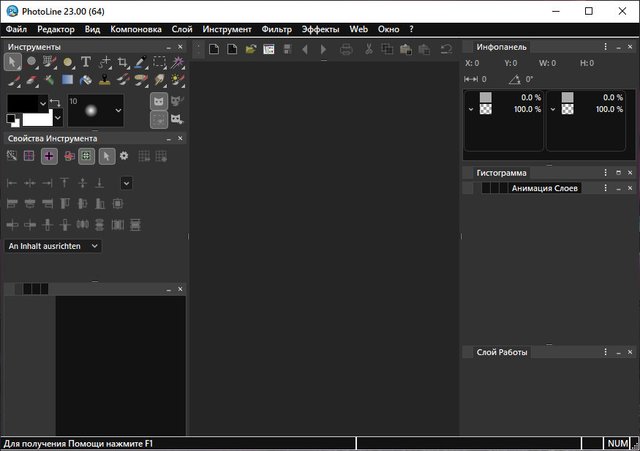This screenshot has width=640, height=451.
Task: Close the Гистограмма panel
Action: tap(632, 173)
